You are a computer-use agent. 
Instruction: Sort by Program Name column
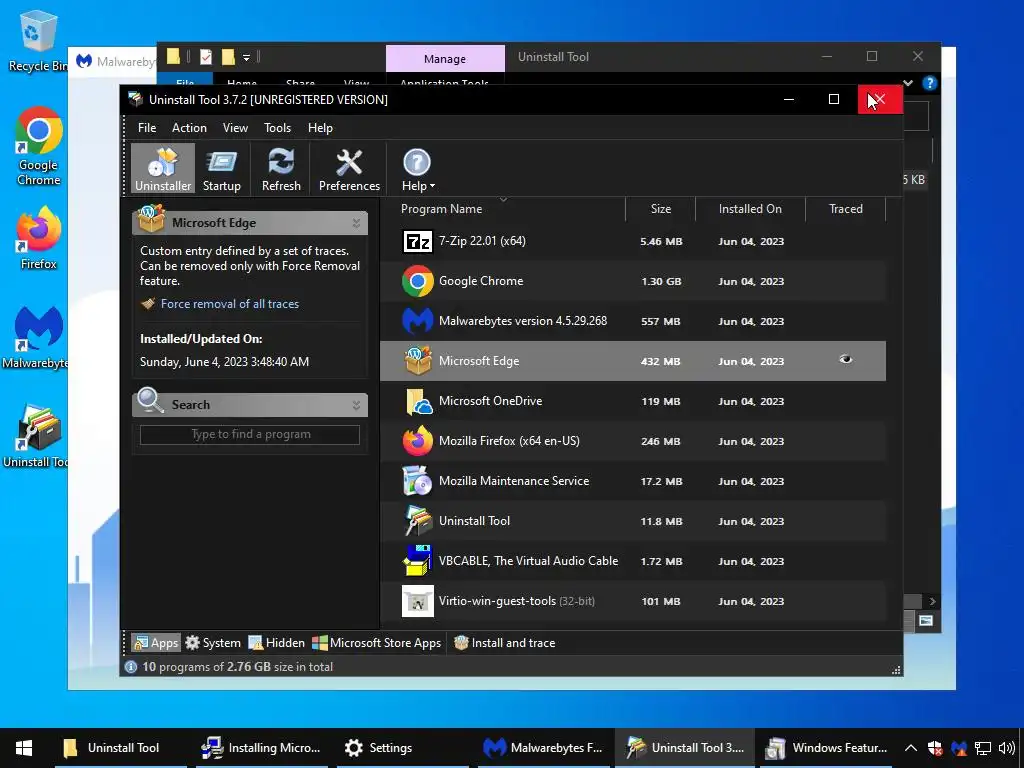(441, 209)
